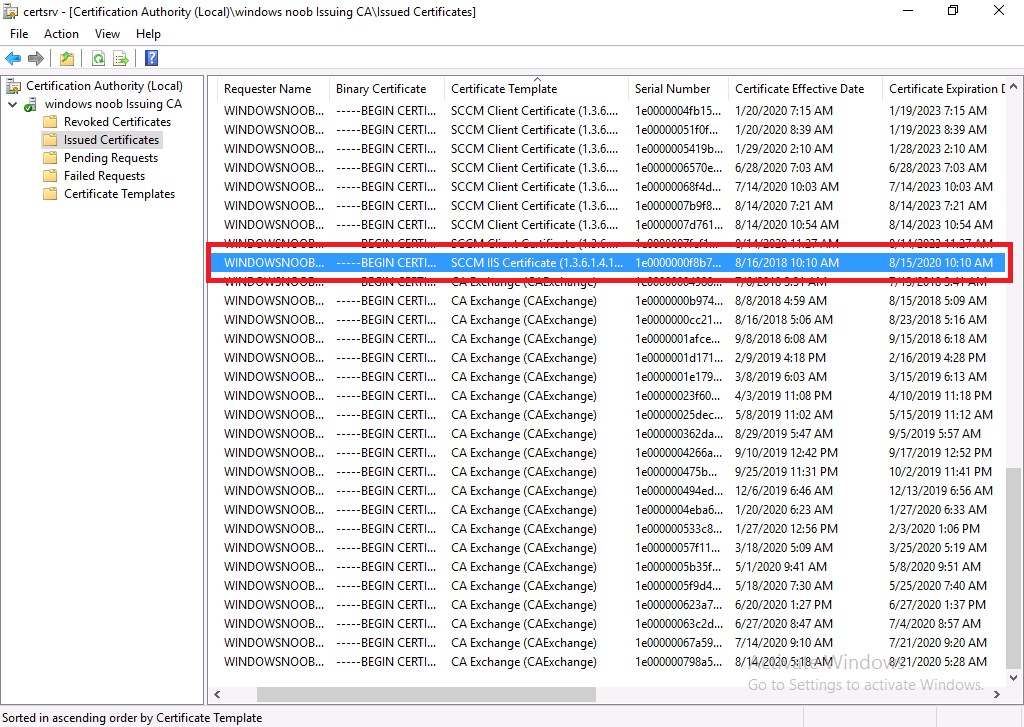The image size is (1024, 727).
Task: Click serial number 1e0000007d761
Action: coord(679,225)
